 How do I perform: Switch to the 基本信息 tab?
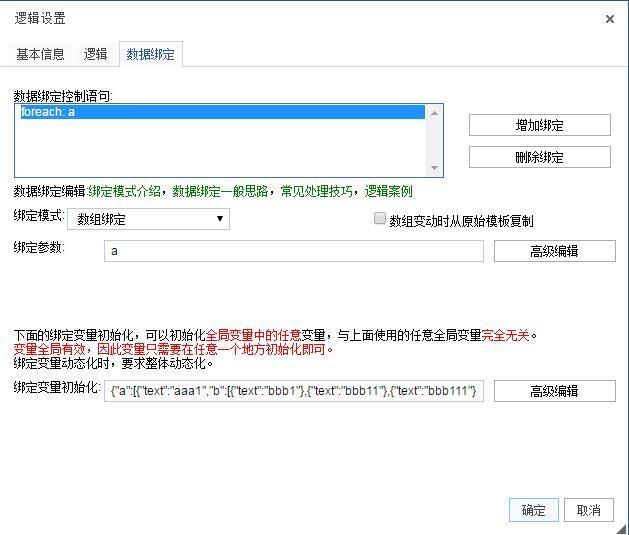(40, 54)
